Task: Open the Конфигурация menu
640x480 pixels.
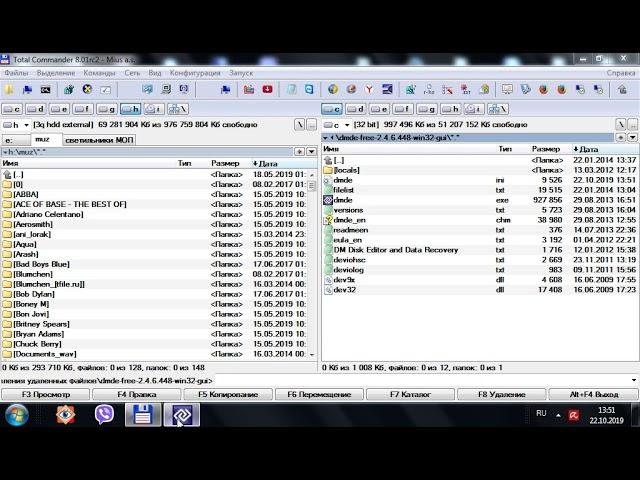Action: point(195,73)
